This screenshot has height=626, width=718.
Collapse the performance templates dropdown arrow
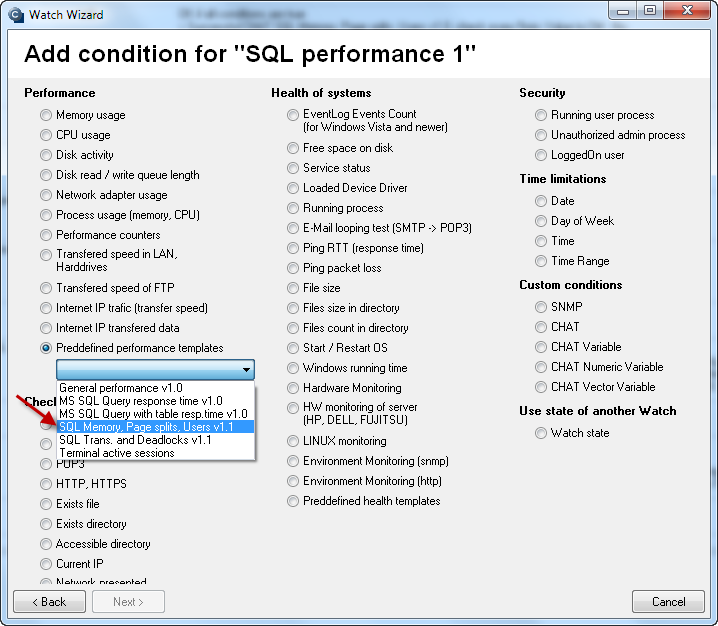point(246,370)
